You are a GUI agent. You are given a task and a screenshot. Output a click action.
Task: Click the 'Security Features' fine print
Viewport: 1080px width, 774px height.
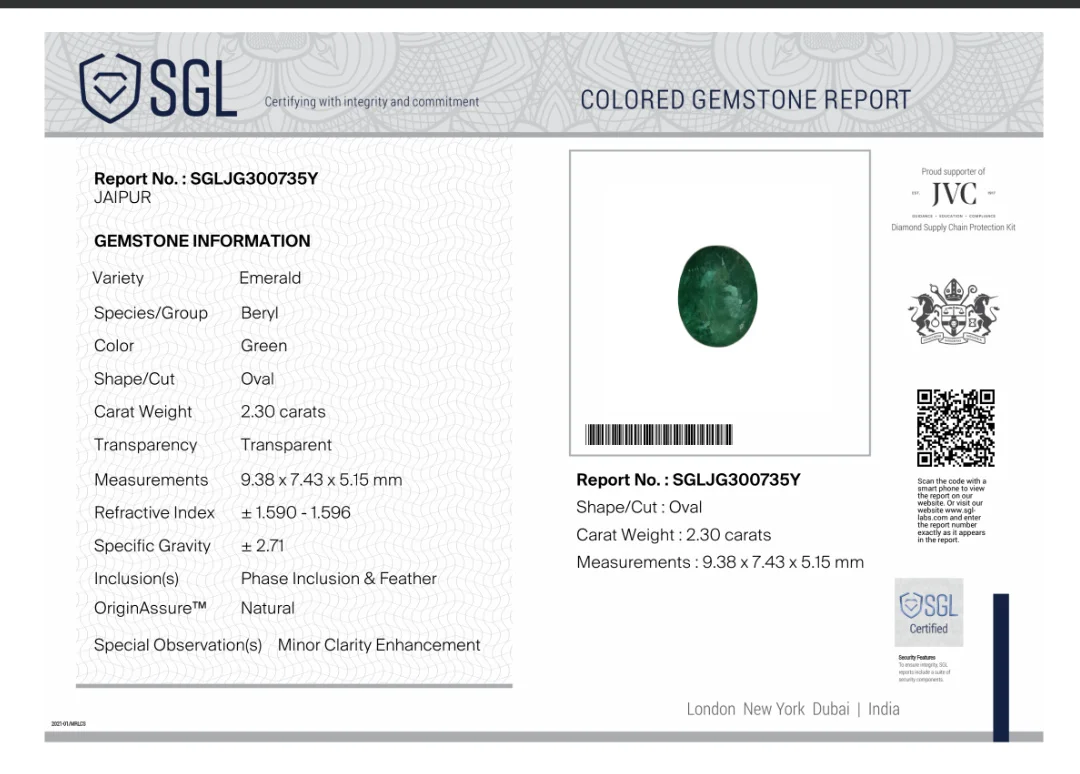(x=924, y=669)
